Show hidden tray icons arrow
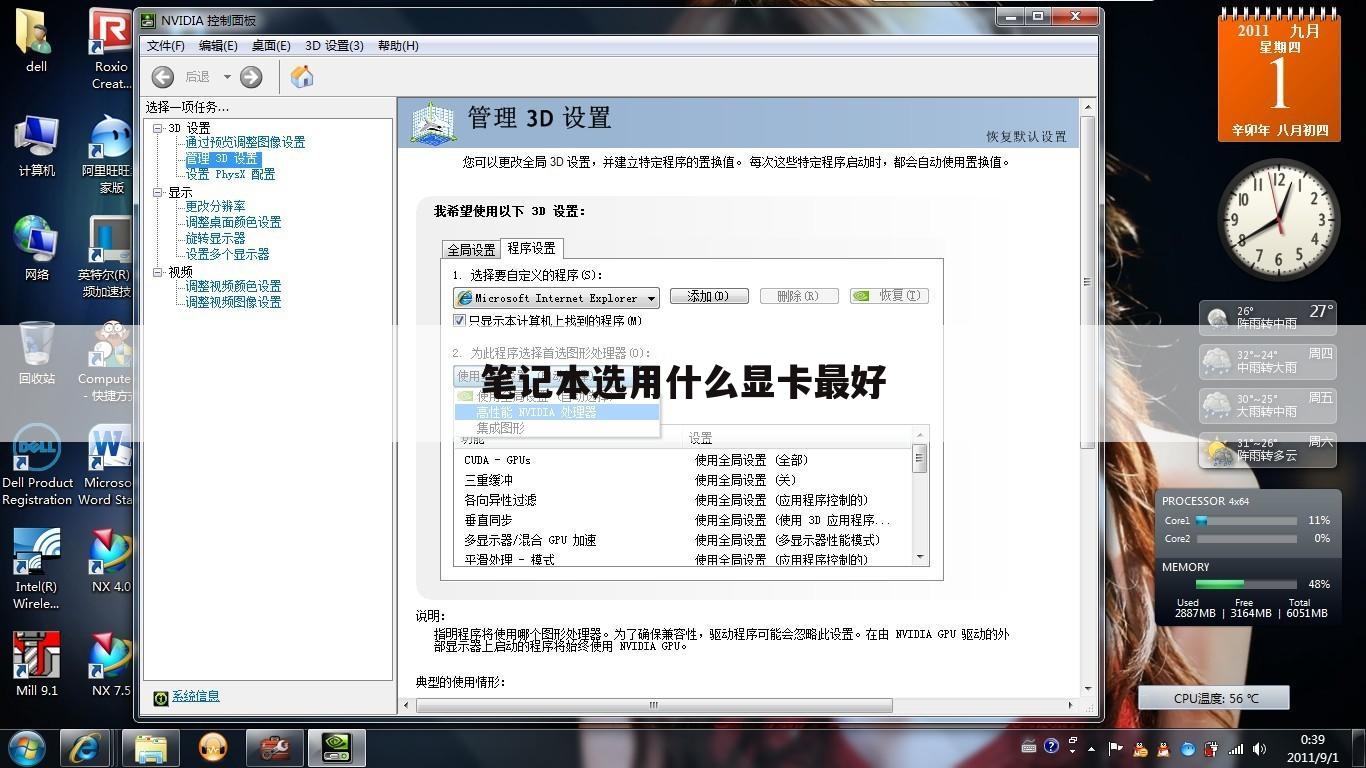The height and width of the screenshot is (768, 1366). 1091,748
